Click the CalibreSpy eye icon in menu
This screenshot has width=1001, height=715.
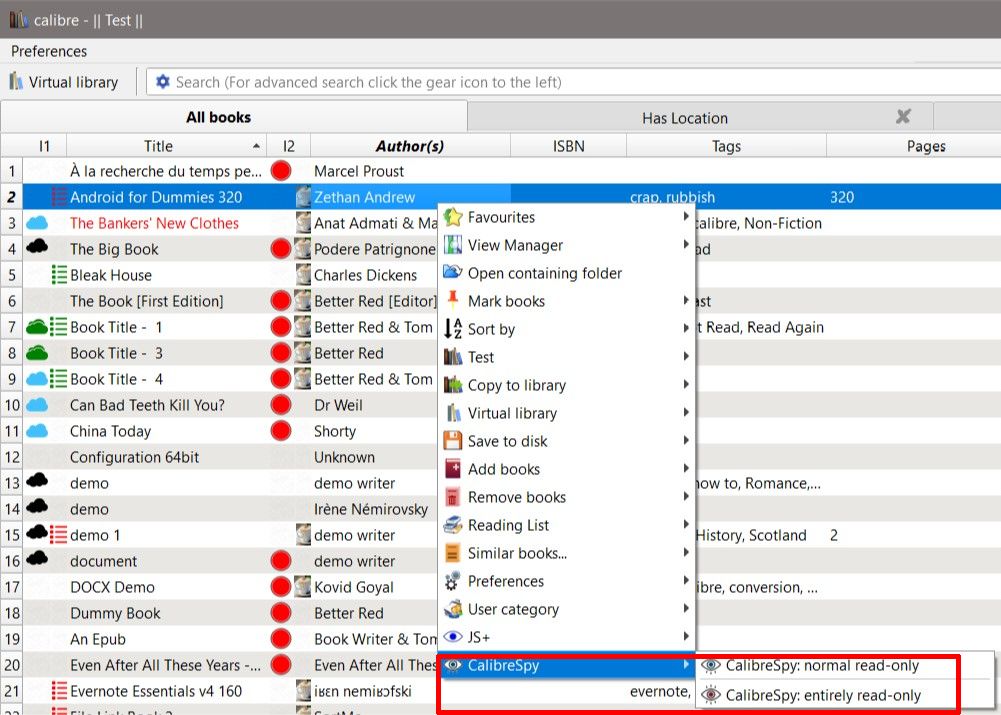(x=453, y=665)
